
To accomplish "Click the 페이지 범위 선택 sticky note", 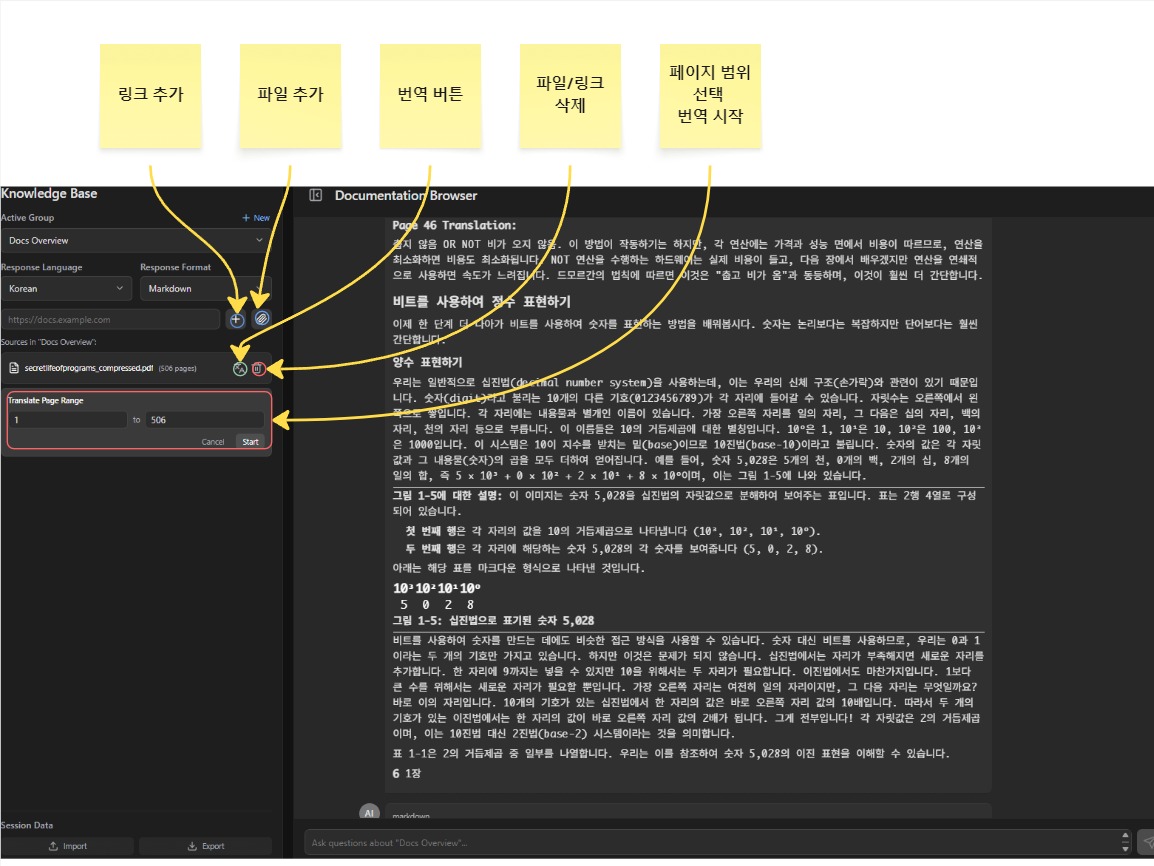I will click(710, 96).
